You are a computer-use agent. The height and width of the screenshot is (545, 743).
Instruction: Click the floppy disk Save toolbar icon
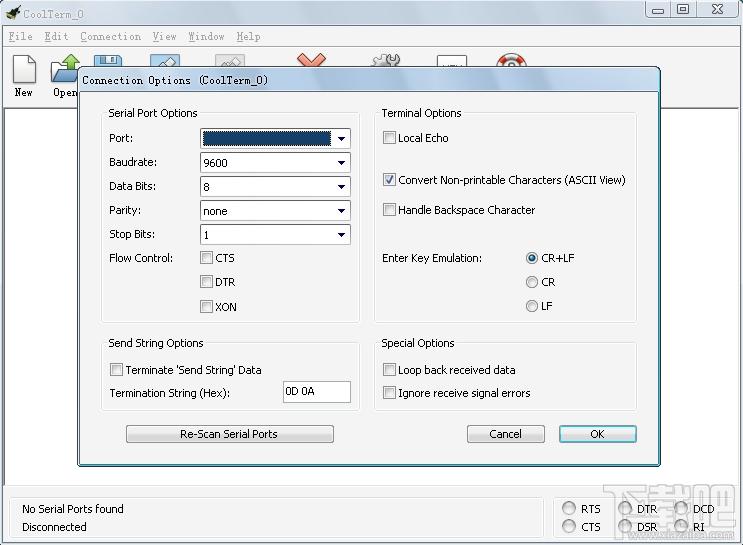(x=108, y=60)
